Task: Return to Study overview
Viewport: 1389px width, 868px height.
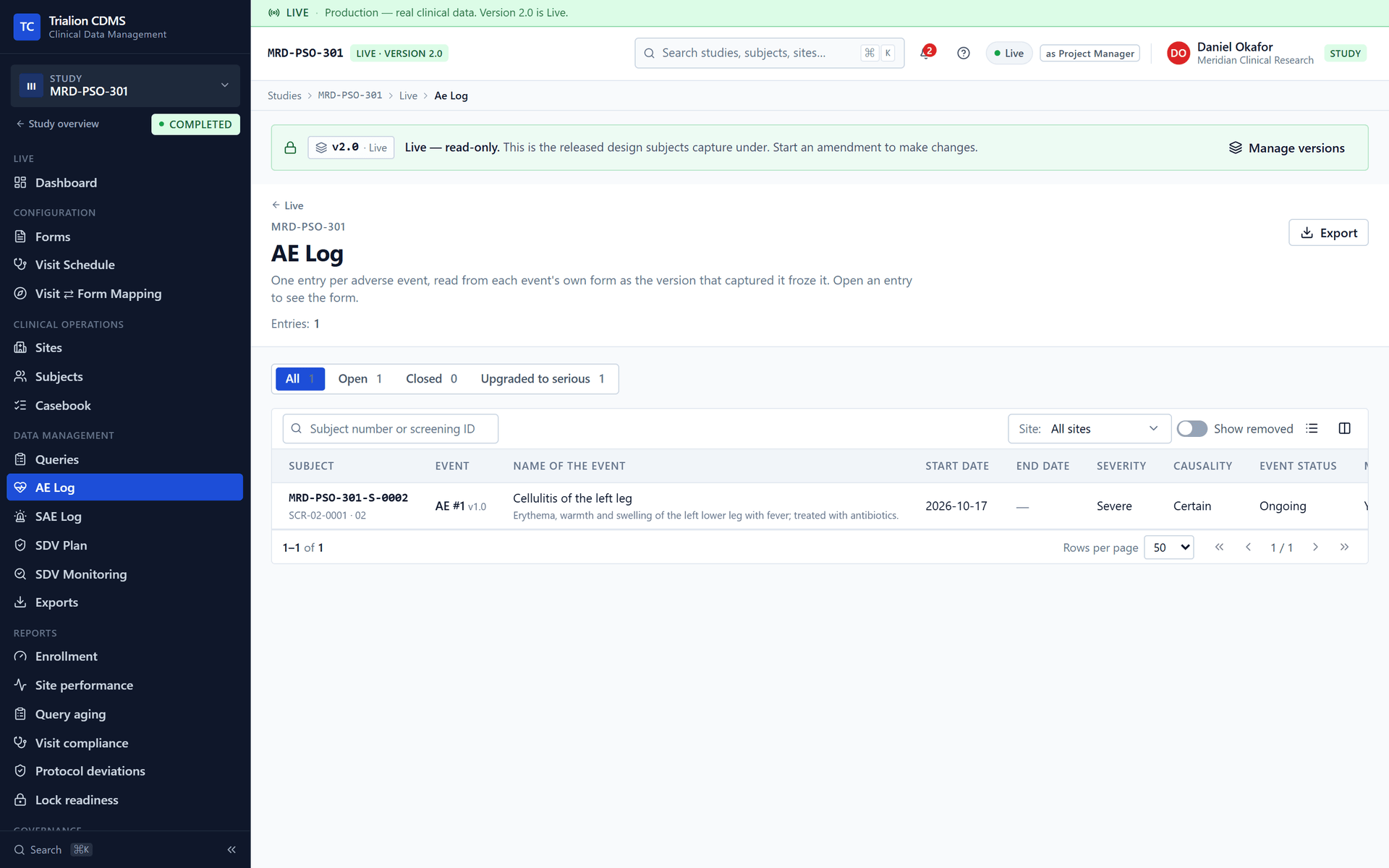Action: coord(58,124)
